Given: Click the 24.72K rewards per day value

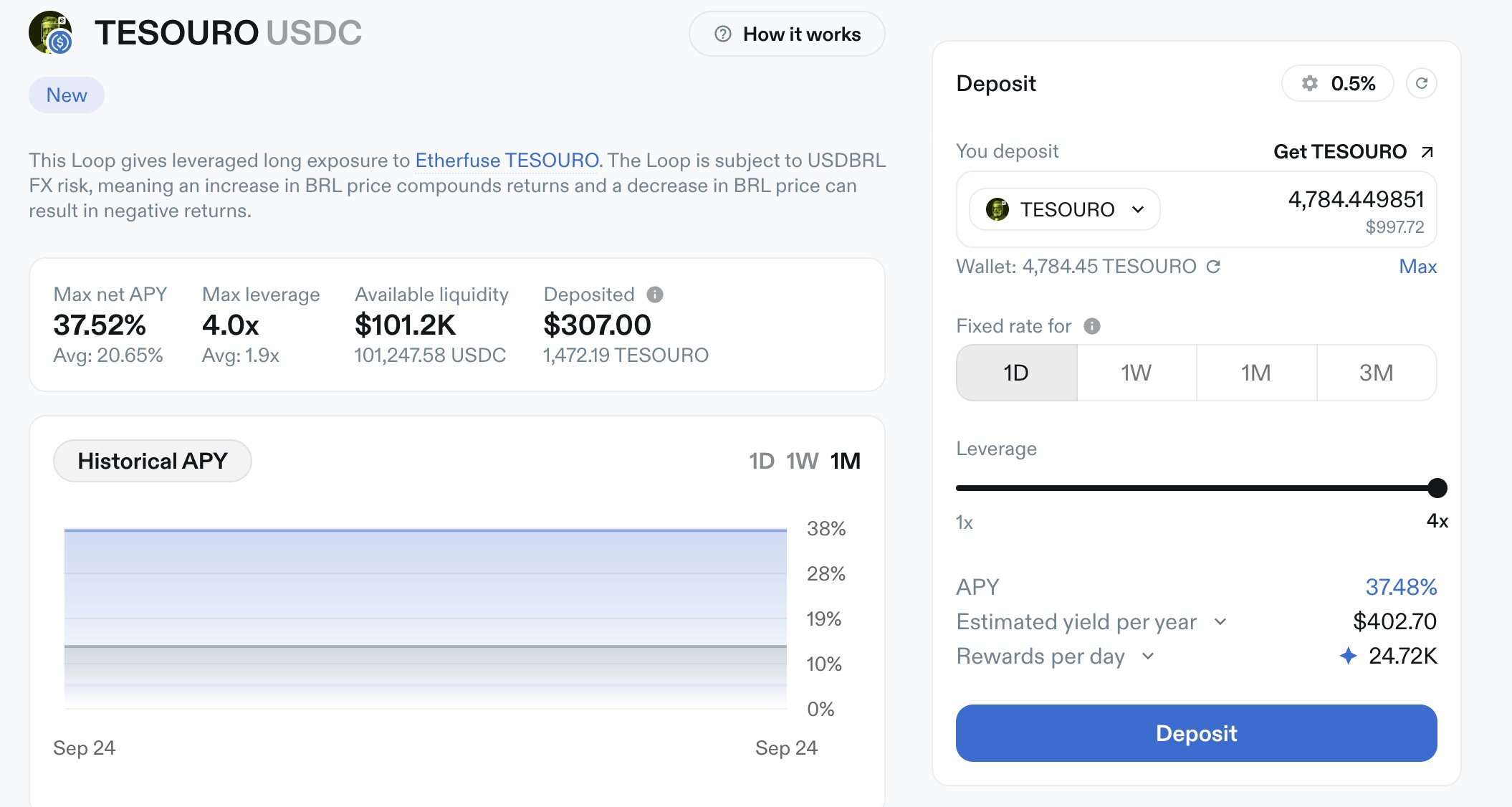Looking at the screenshot, I should point(1402,656).
